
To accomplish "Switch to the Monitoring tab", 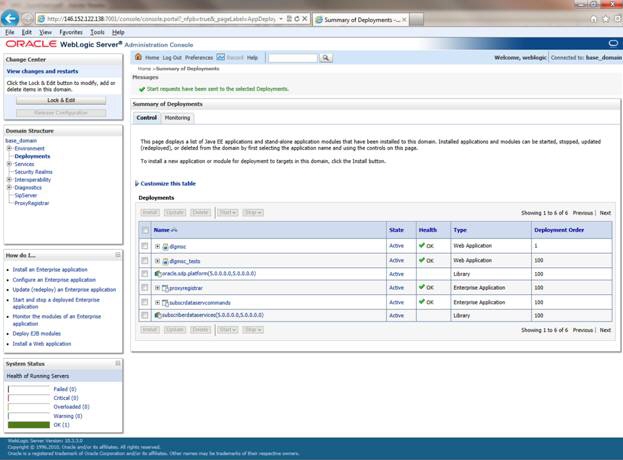I will 177,118.
